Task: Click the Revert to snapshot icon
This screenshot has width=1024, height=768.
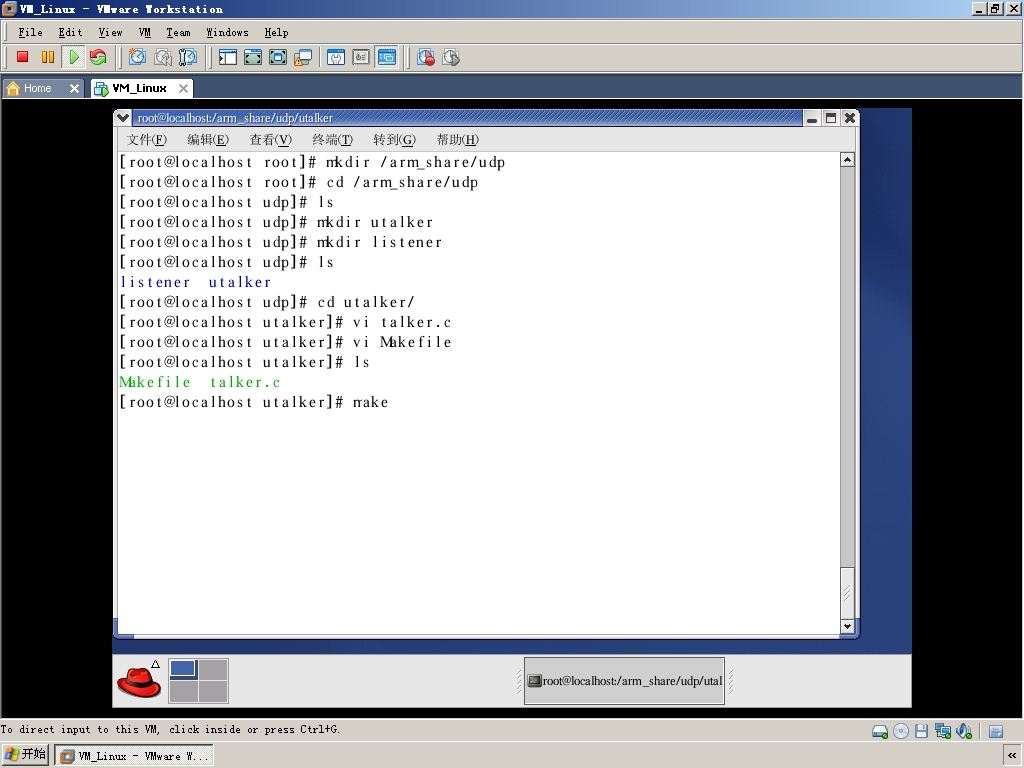Action: coord(163,57)
